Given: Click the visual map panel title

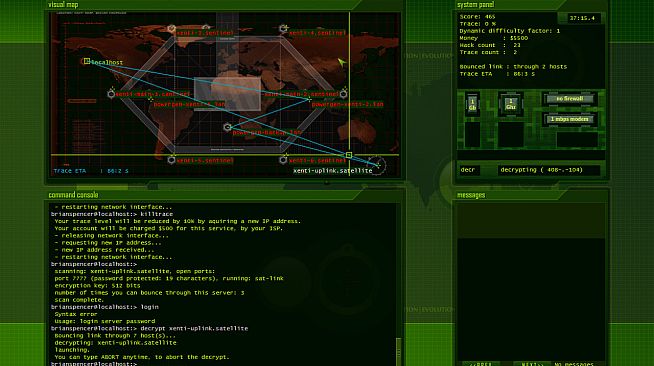Looking at the screenshot, I should point(63,5).
